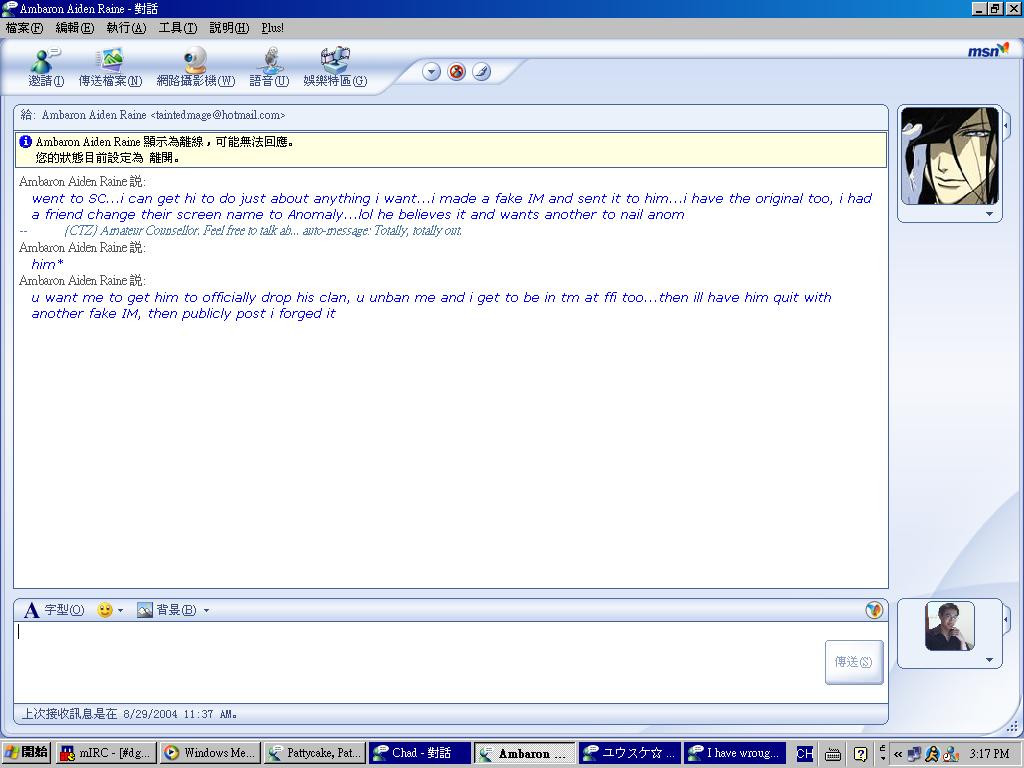Collapse your own display picture side arrow
Viewport: 1024px width, 768px height.
pos(1006,618)
